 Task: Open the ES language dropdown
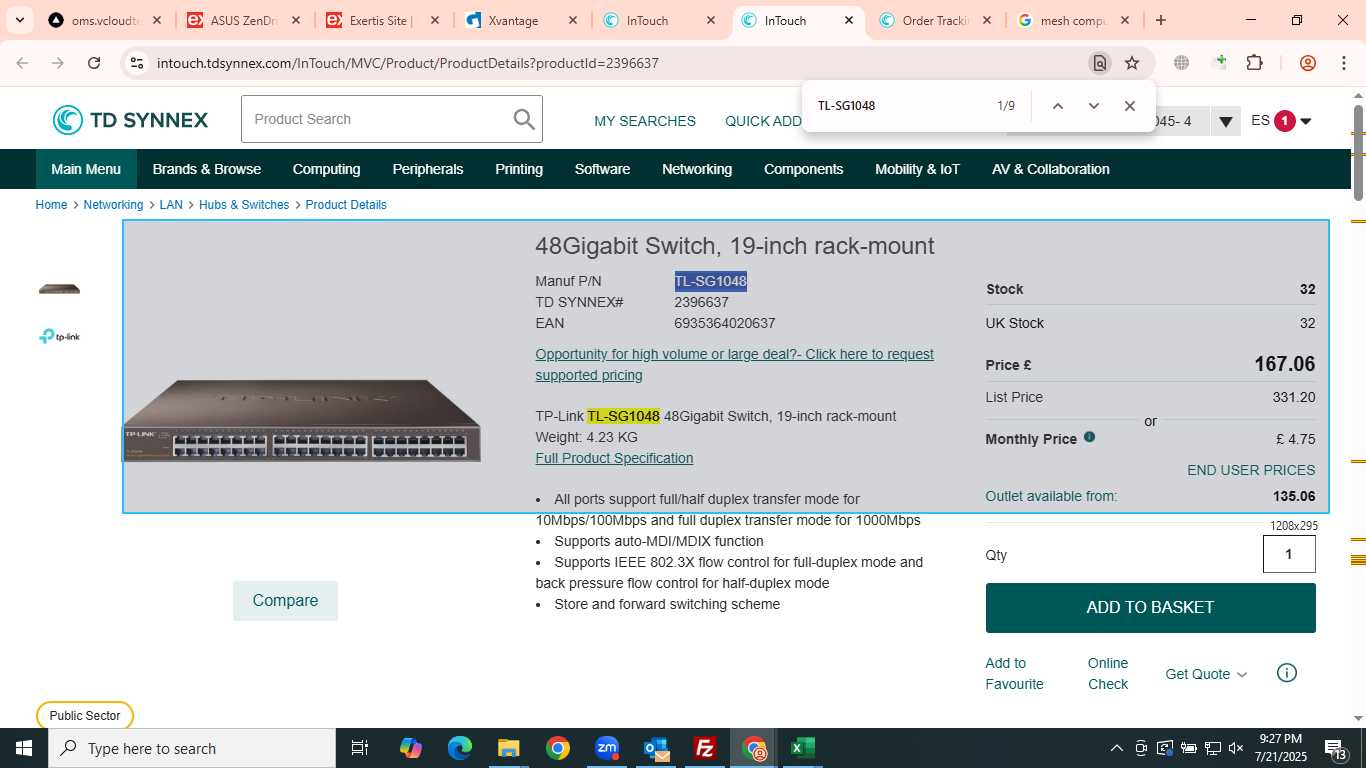point(1281,121)
